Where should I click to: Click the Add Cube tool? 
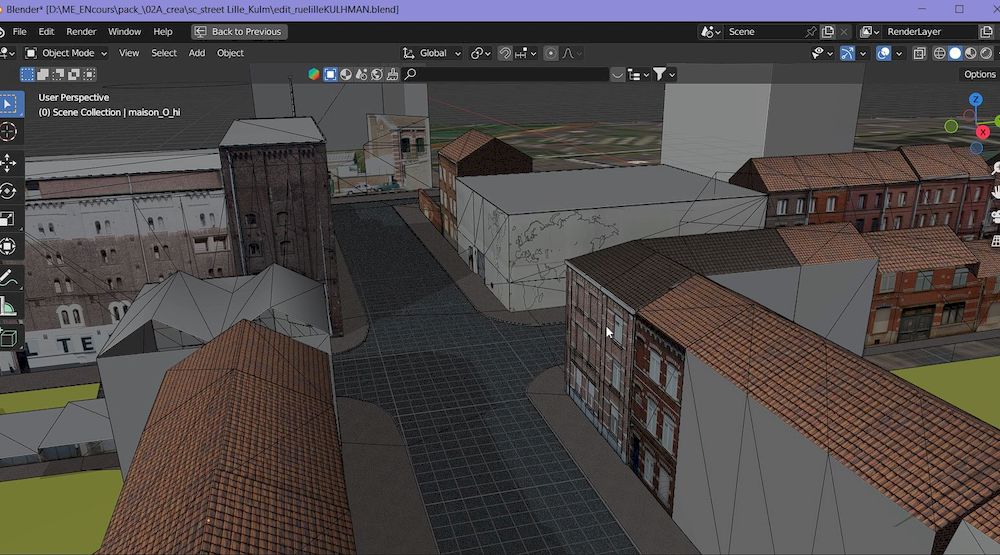tap(9, 338)
